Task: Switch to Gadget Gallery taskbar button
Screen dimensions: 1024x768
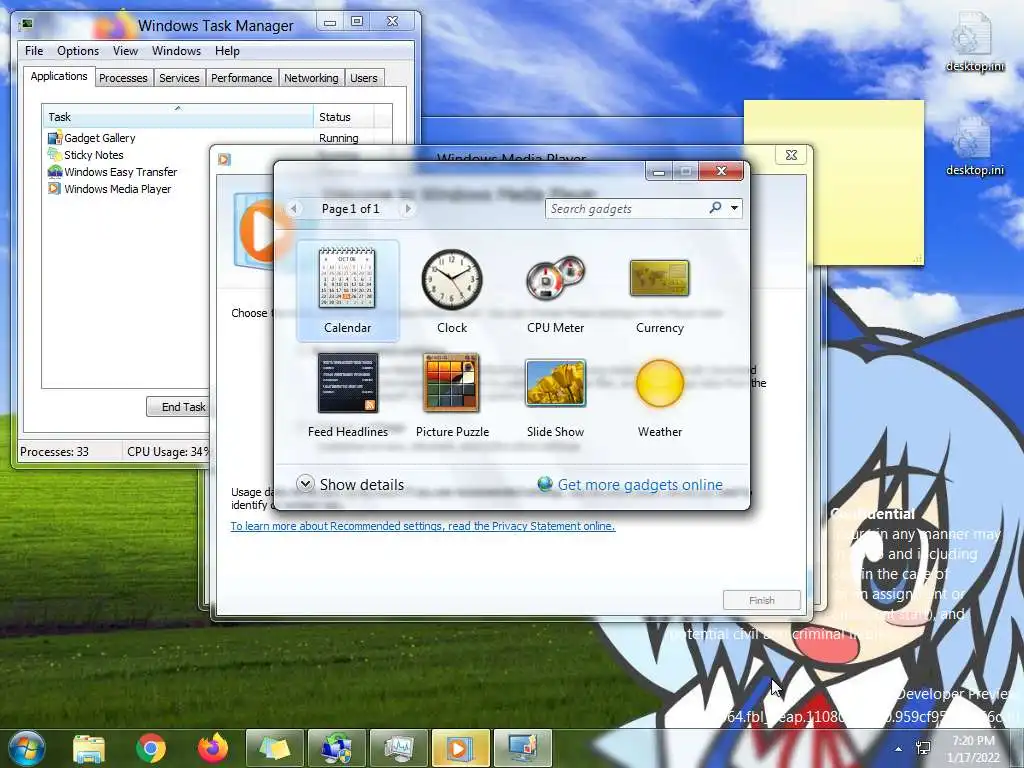Action: pyautogui.click(x=522, y=748)
